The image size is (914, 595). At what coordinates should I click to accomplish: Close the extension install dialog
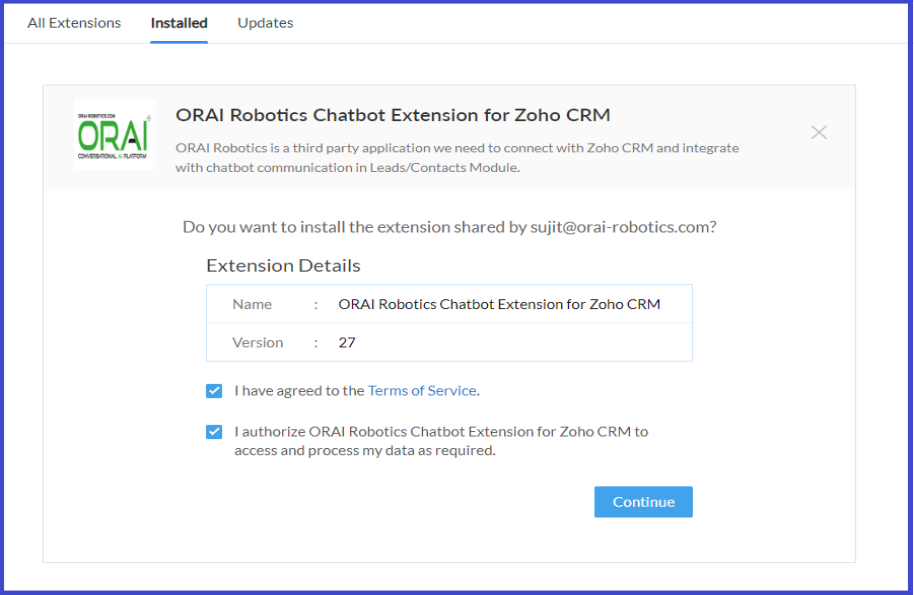click(819, 132)
